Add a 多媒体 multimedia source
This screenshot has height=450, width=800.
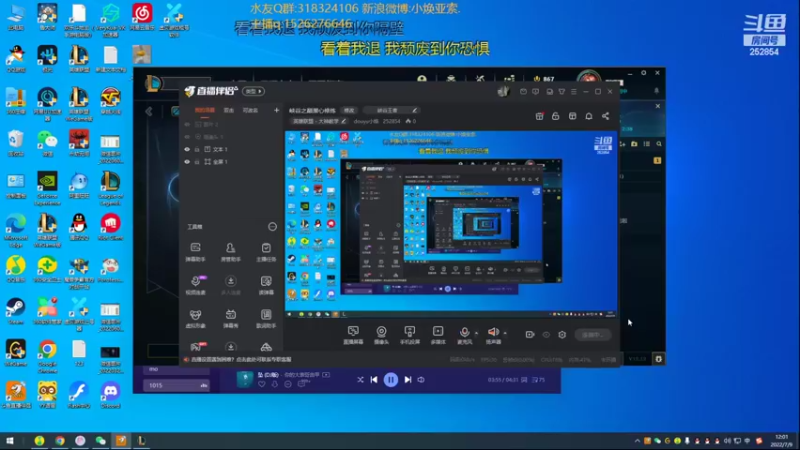438,335
